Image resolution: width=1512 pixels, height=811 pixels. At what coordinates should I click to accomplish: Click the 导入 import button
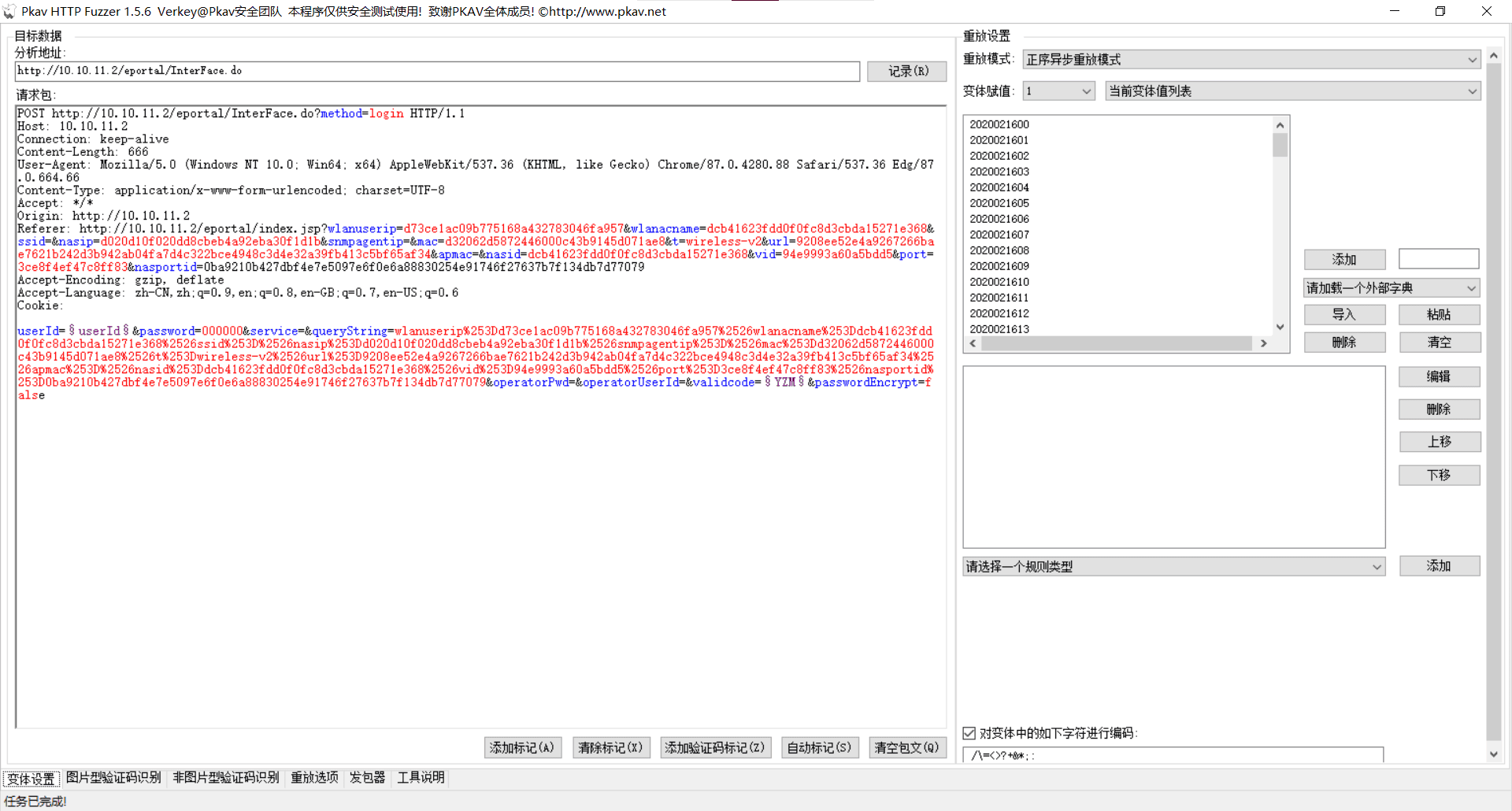coord(1344,315)
